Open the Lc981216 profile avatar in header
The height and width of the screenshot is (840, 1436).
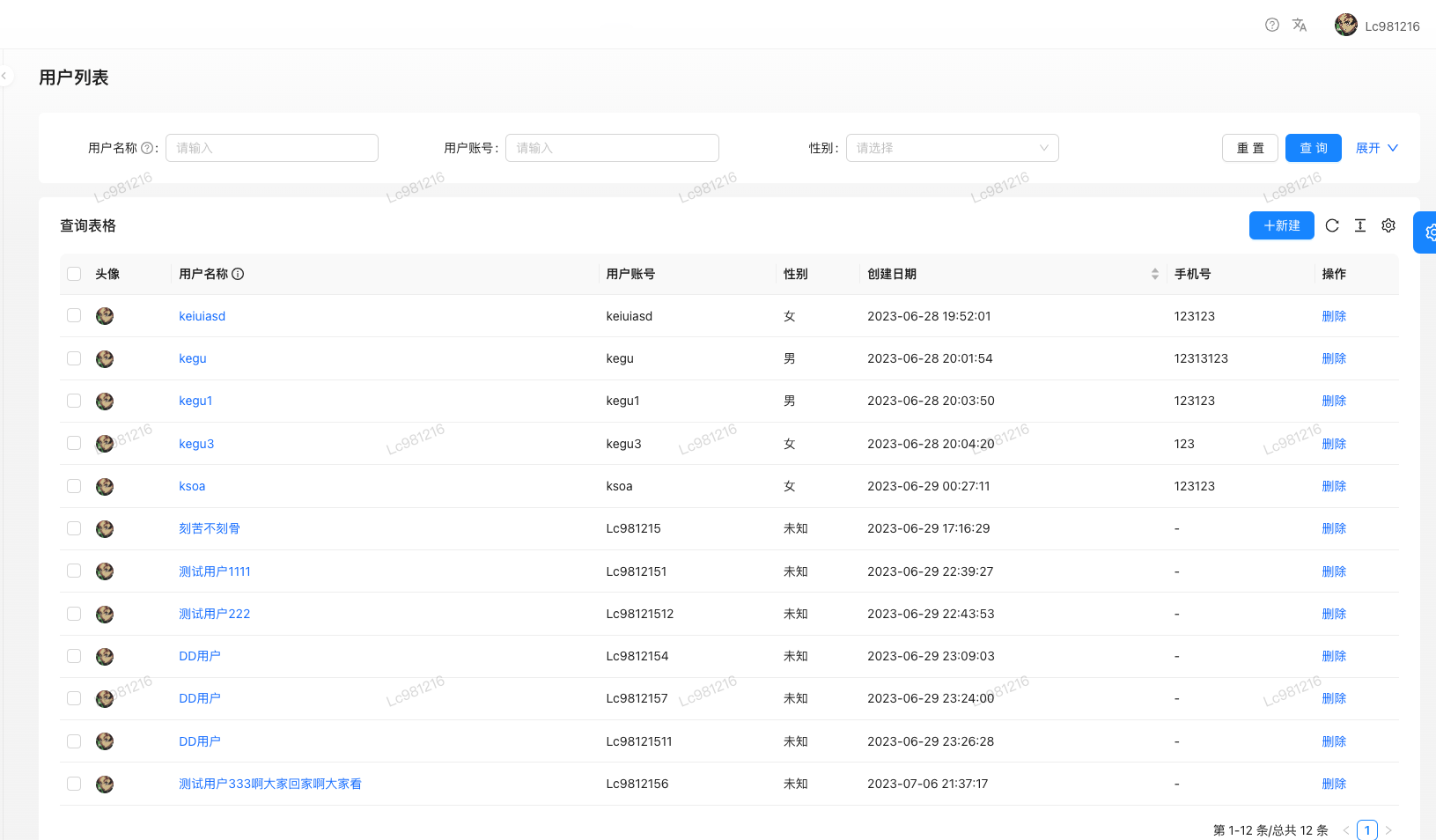(1345, 25)
